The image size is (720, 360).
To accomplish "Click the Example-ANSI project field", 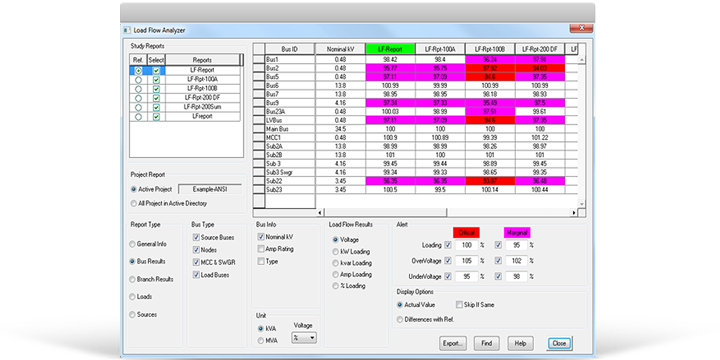I will 210,189.
